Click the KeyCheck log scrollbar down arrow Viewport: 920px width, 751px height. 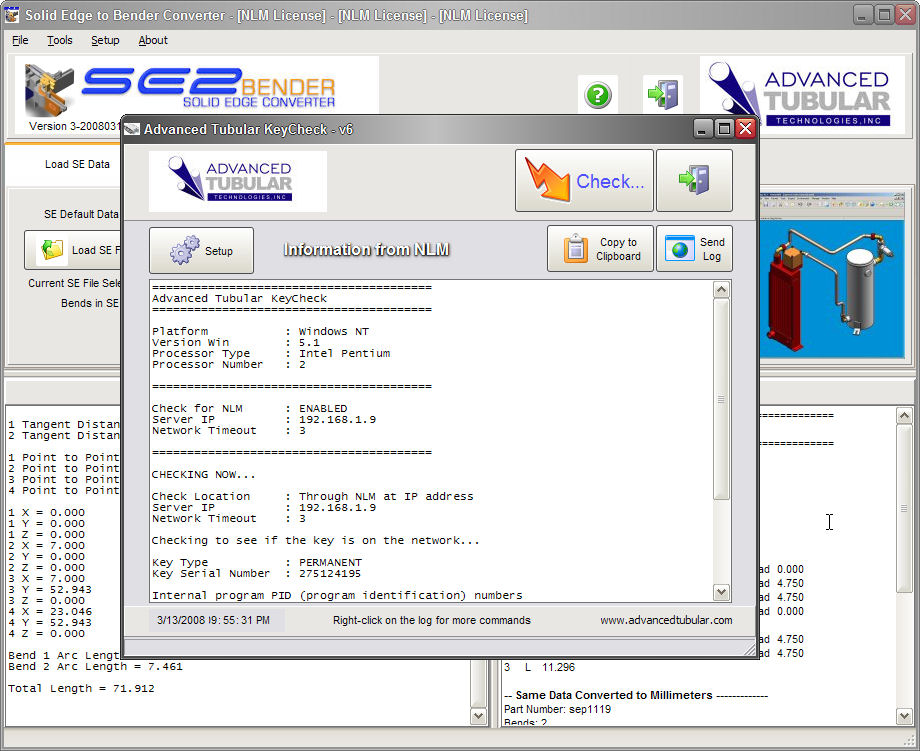pos(722,593)
